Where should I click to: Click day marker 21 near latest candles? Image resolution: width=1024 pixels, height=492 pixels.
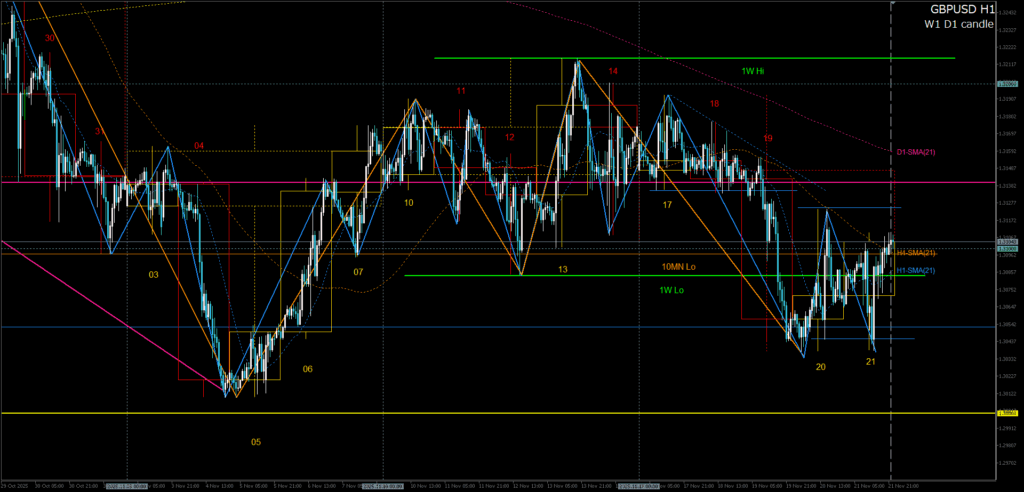(870, 361)
